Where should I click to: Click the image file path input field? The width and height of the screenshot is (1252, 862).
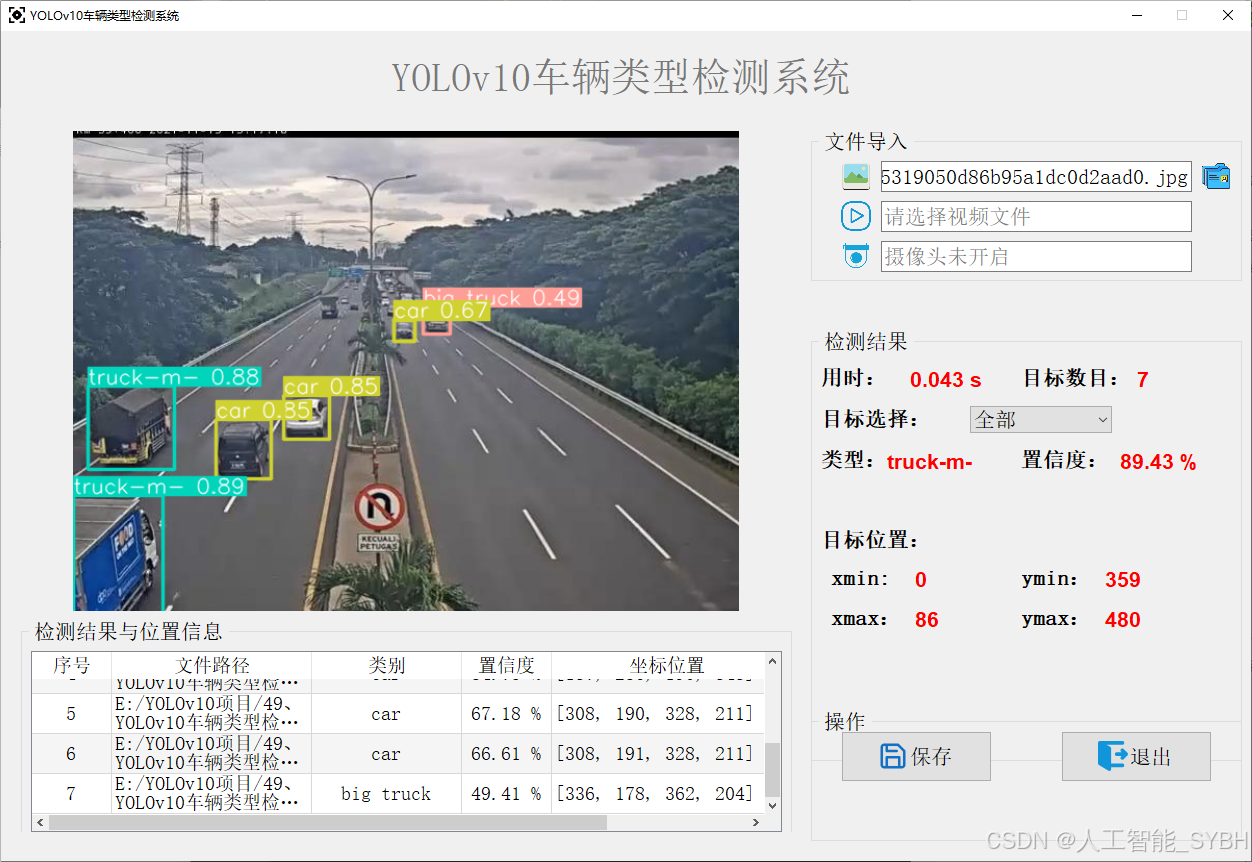pos(1036,177)
